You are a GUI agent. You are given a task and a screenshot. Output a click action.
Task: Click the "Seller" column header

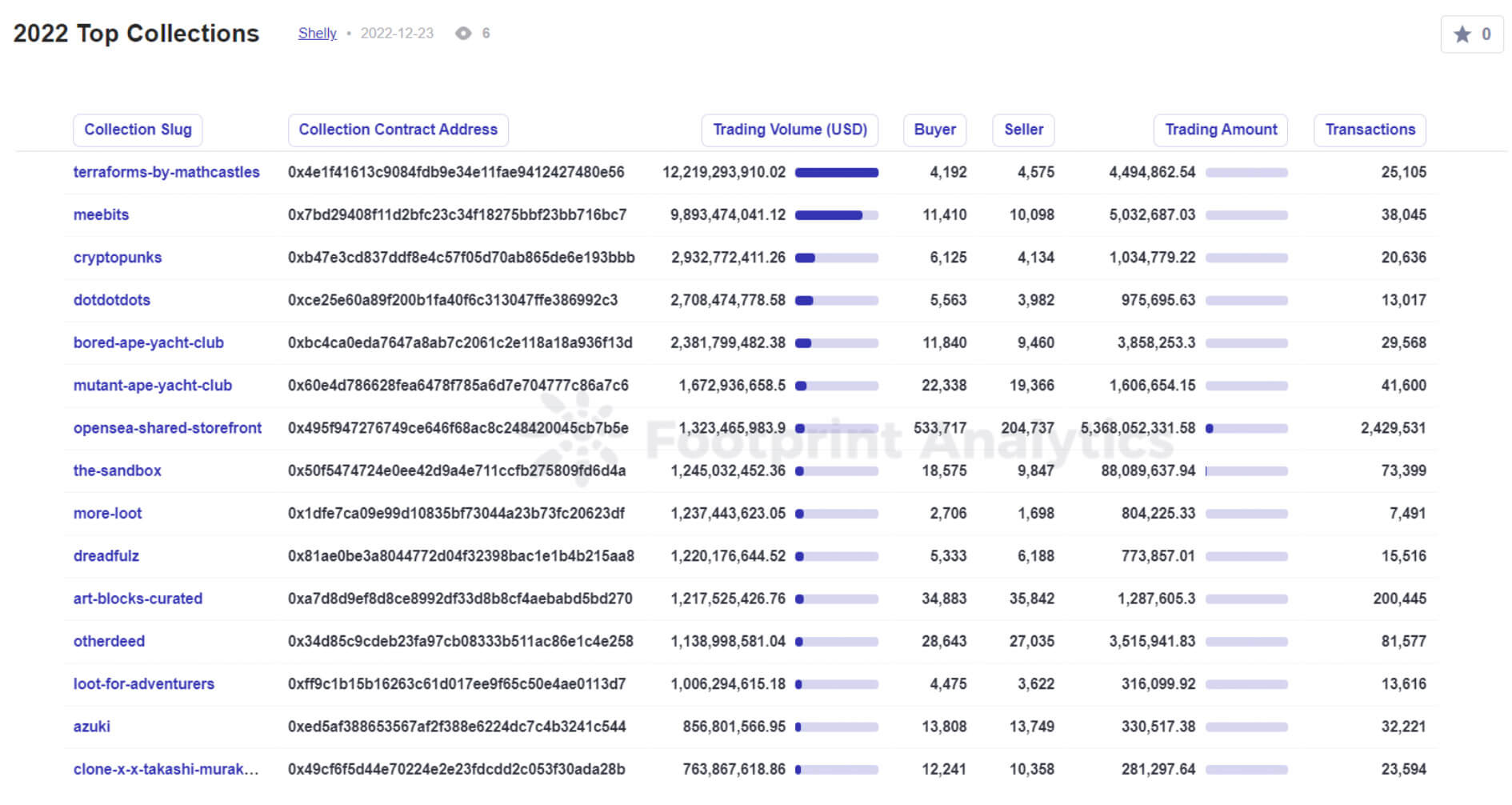(x=1022, y=129)
